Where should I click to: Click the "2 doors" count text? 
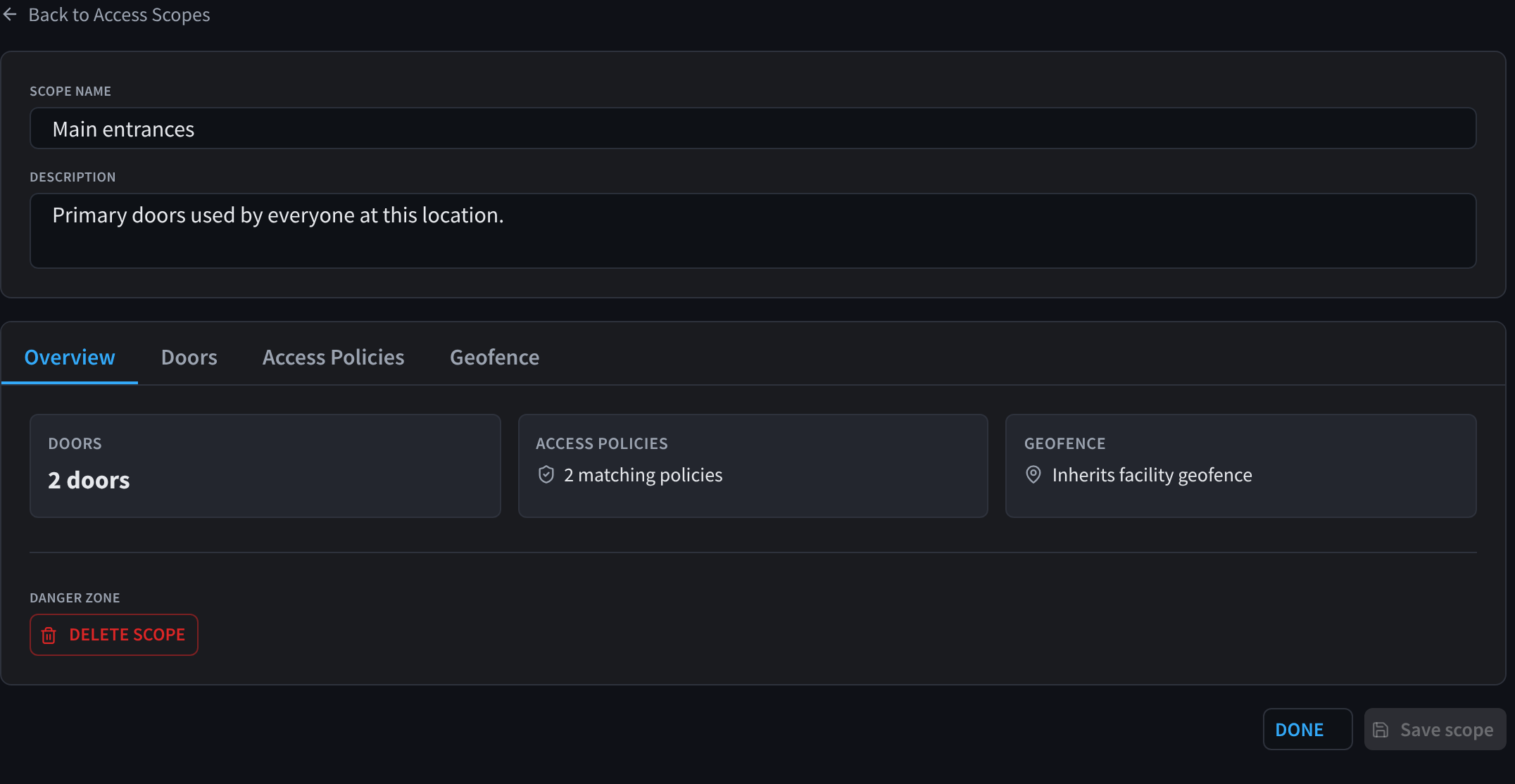(89, 480)
